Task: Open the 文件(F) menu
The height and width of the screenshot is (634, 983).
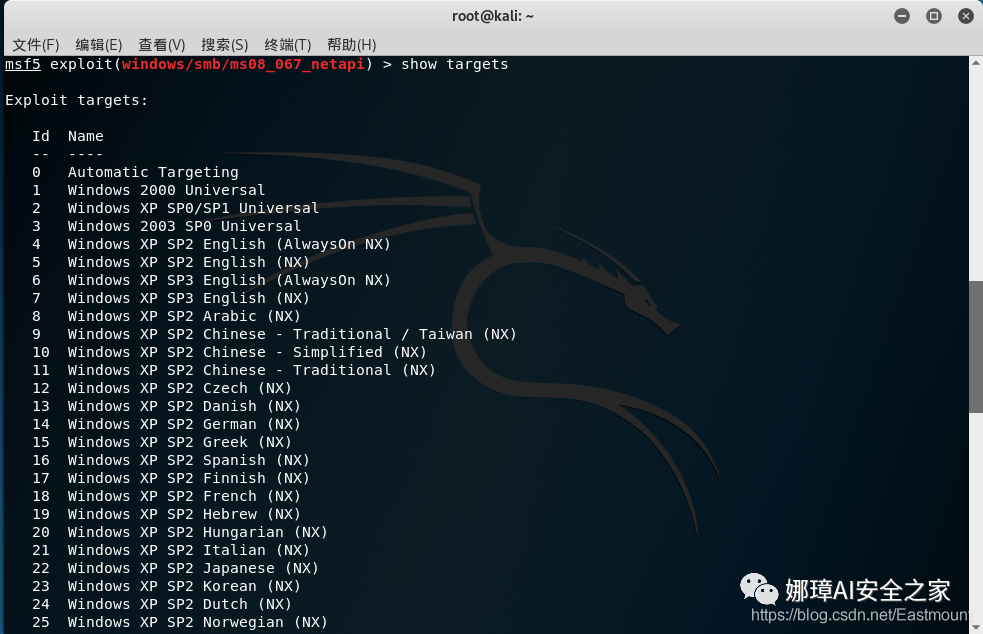Action: click(36, 45)
